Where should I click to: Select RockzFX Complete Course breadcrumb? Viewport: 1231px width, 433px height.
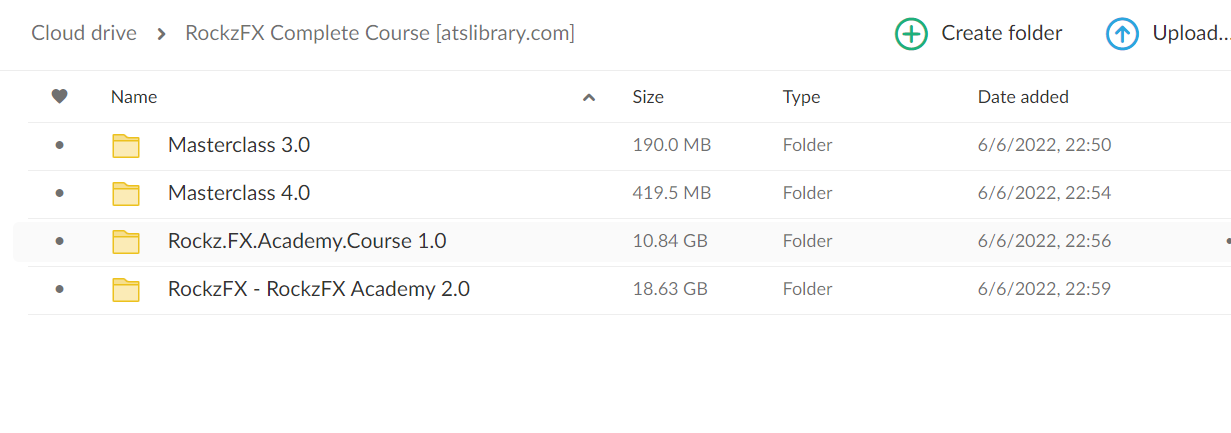(x=379, y=33)
